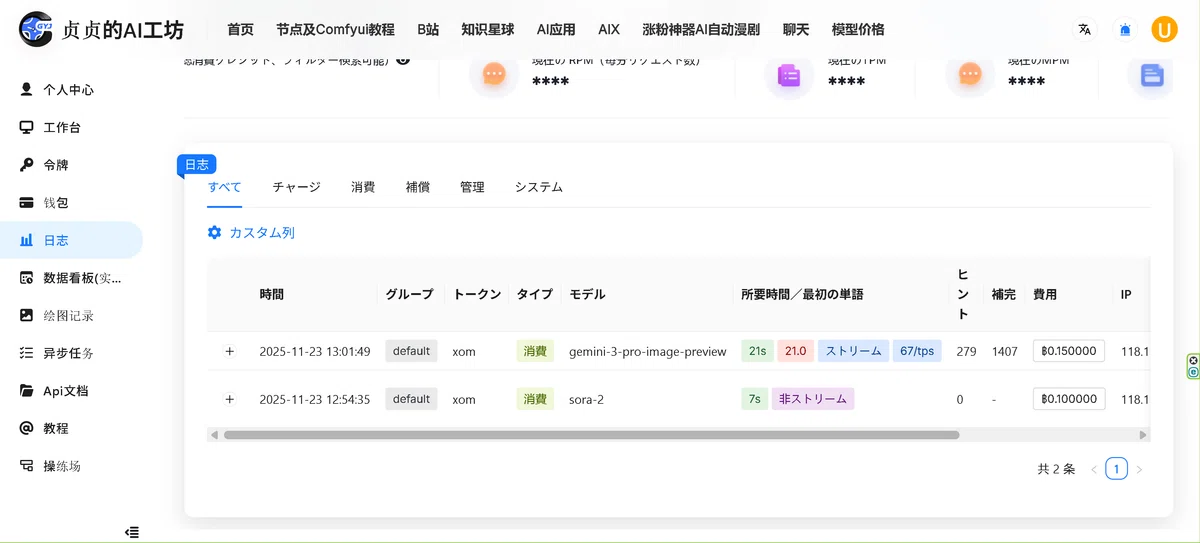The width and height of the screenshot is (1200, 543).
Task: Click the scrollbar right arrow
Action: 1143,435
